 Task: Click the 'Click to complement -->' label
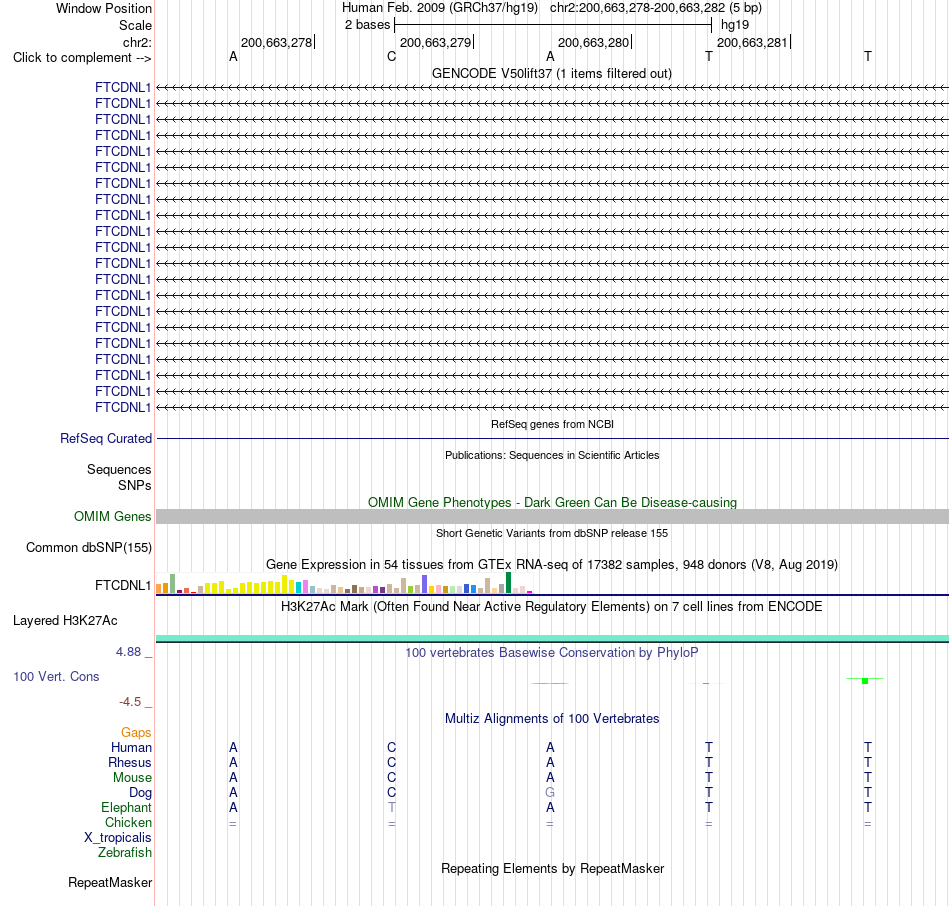(x=82, y=58)
